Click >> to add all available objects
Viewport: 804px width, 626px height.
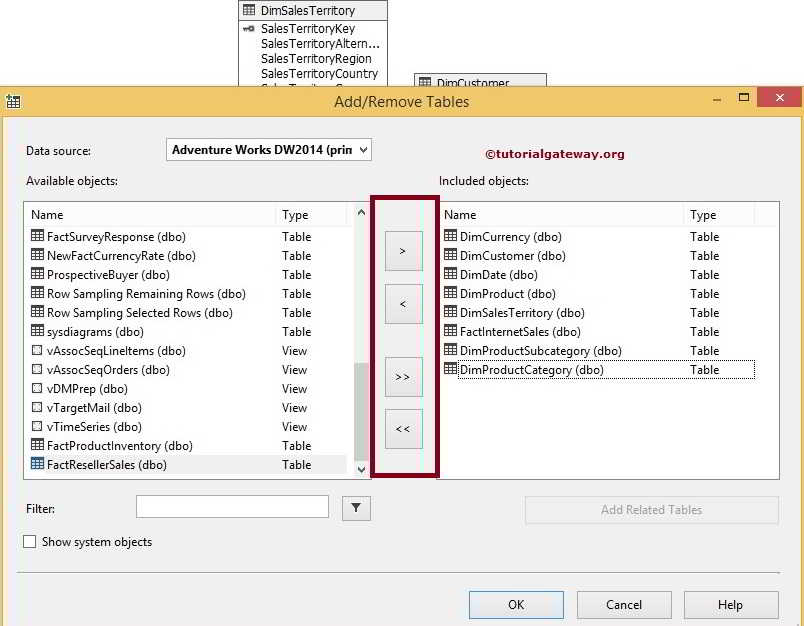[404, 377]
